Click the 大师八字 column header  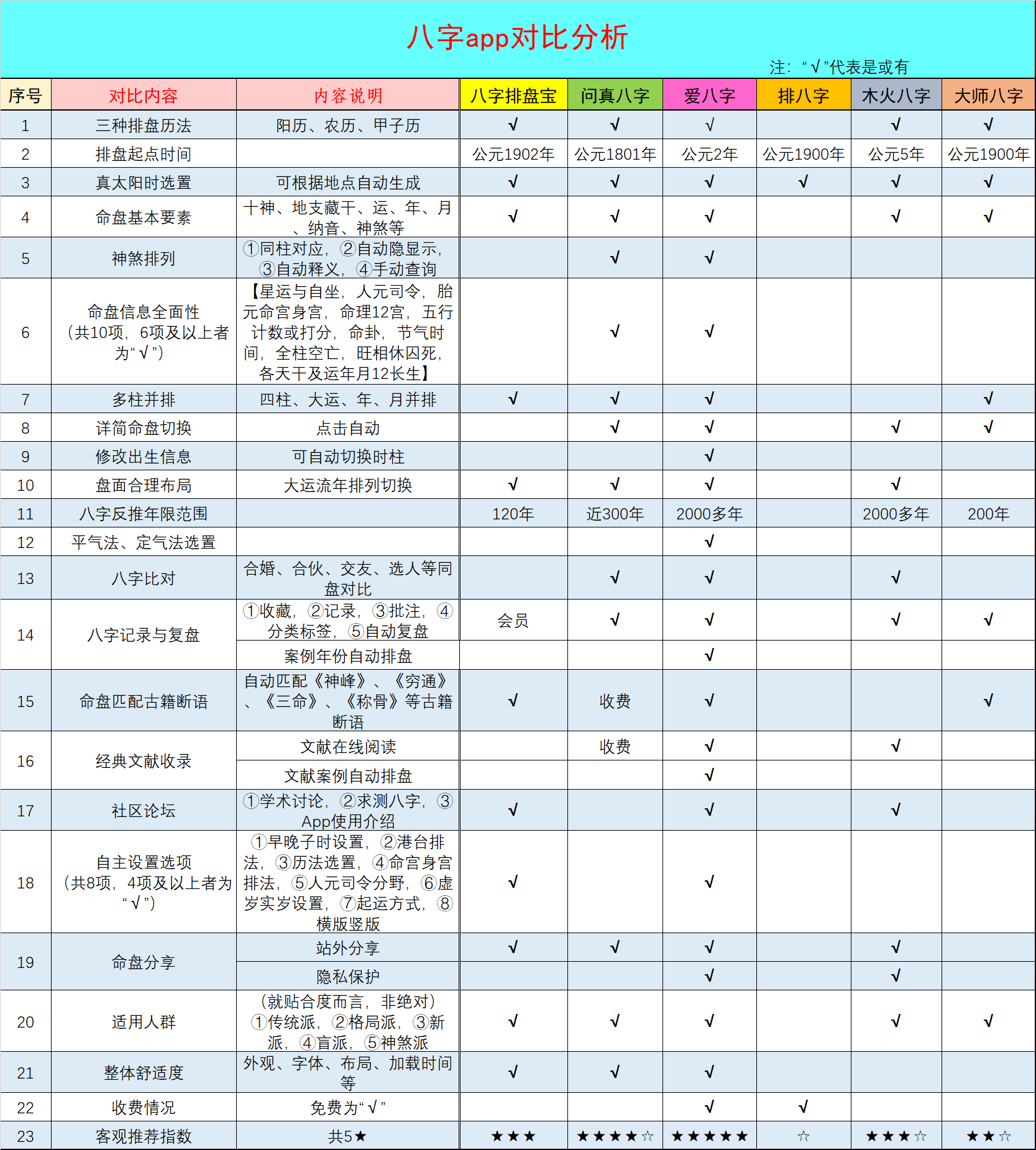tap(989, 95)
